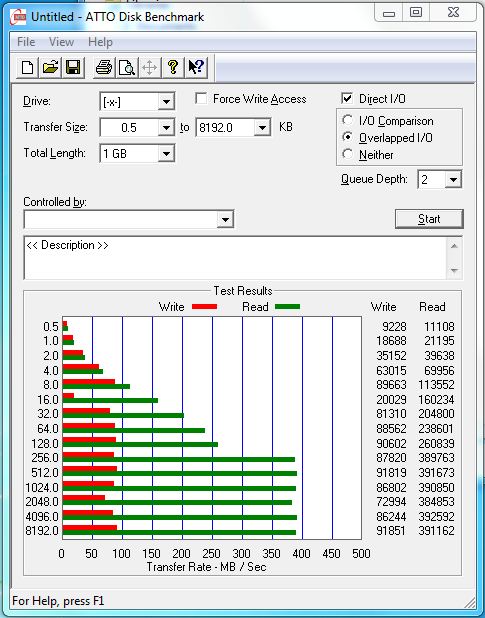Screen dimensions: 485x618
Task: Click inside the Description text box
Action: click(x=236, y=258)
